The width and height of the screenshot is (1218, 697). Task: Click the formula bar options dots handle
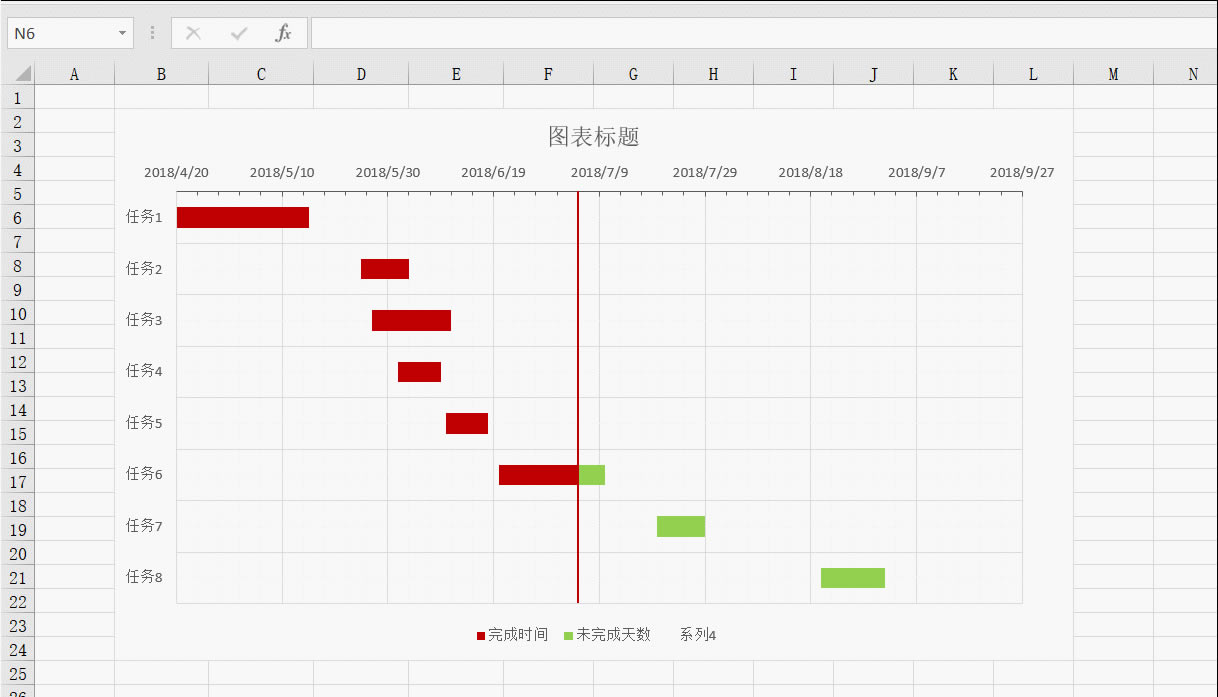click(152, 33)
